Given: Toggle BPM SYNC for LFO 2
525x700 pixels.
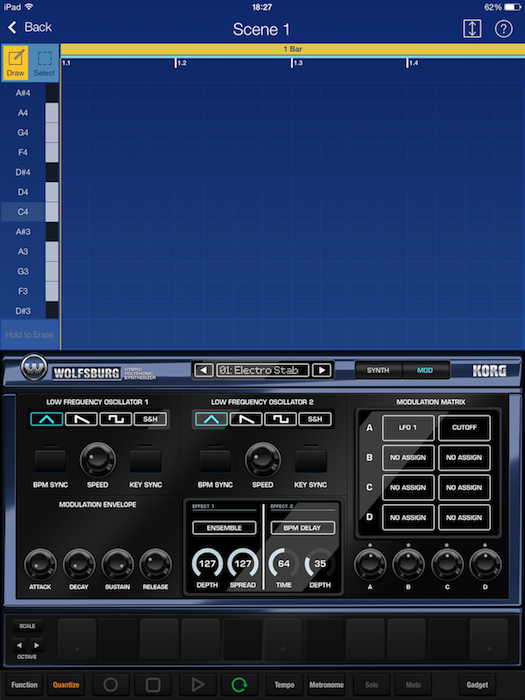Looking at the screenshot, I should pos(215,461).
